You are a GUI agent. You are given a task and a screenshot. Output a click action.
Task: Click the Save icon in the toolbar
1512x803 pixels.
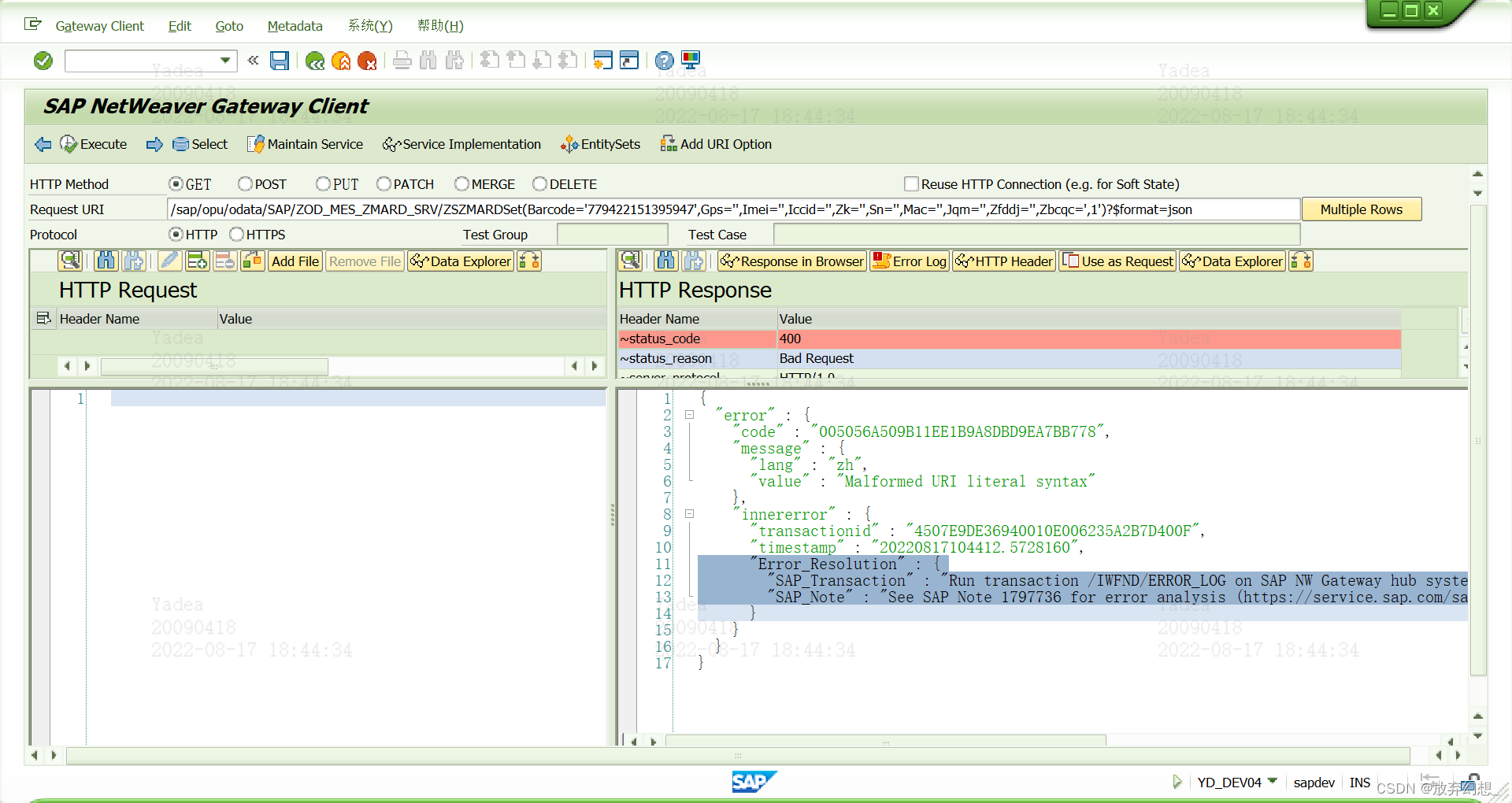[x=279, y=61]
